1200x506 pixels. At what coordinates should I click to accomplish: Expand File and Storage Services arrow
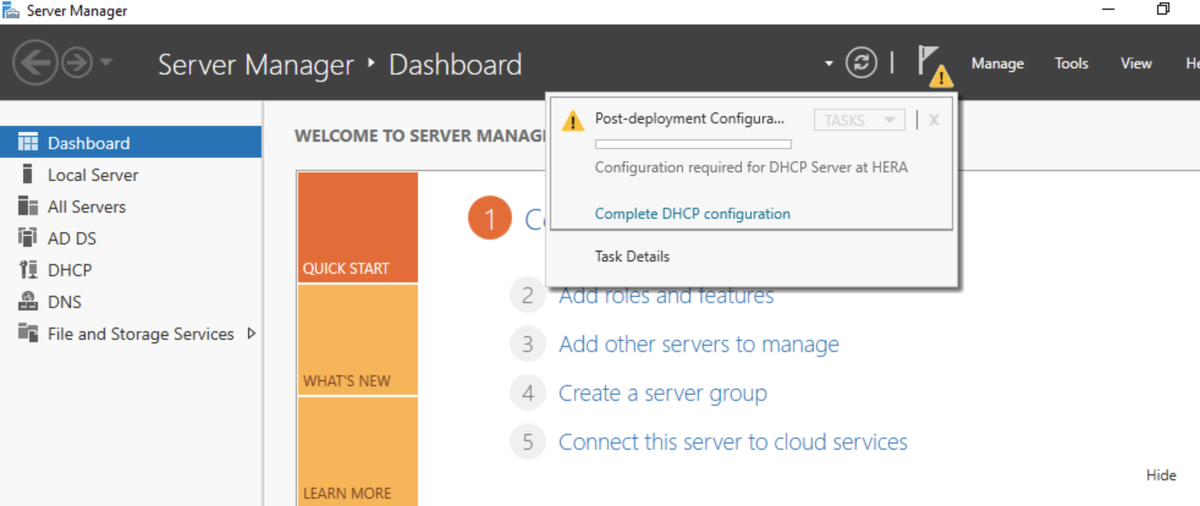tap(251, 333)
